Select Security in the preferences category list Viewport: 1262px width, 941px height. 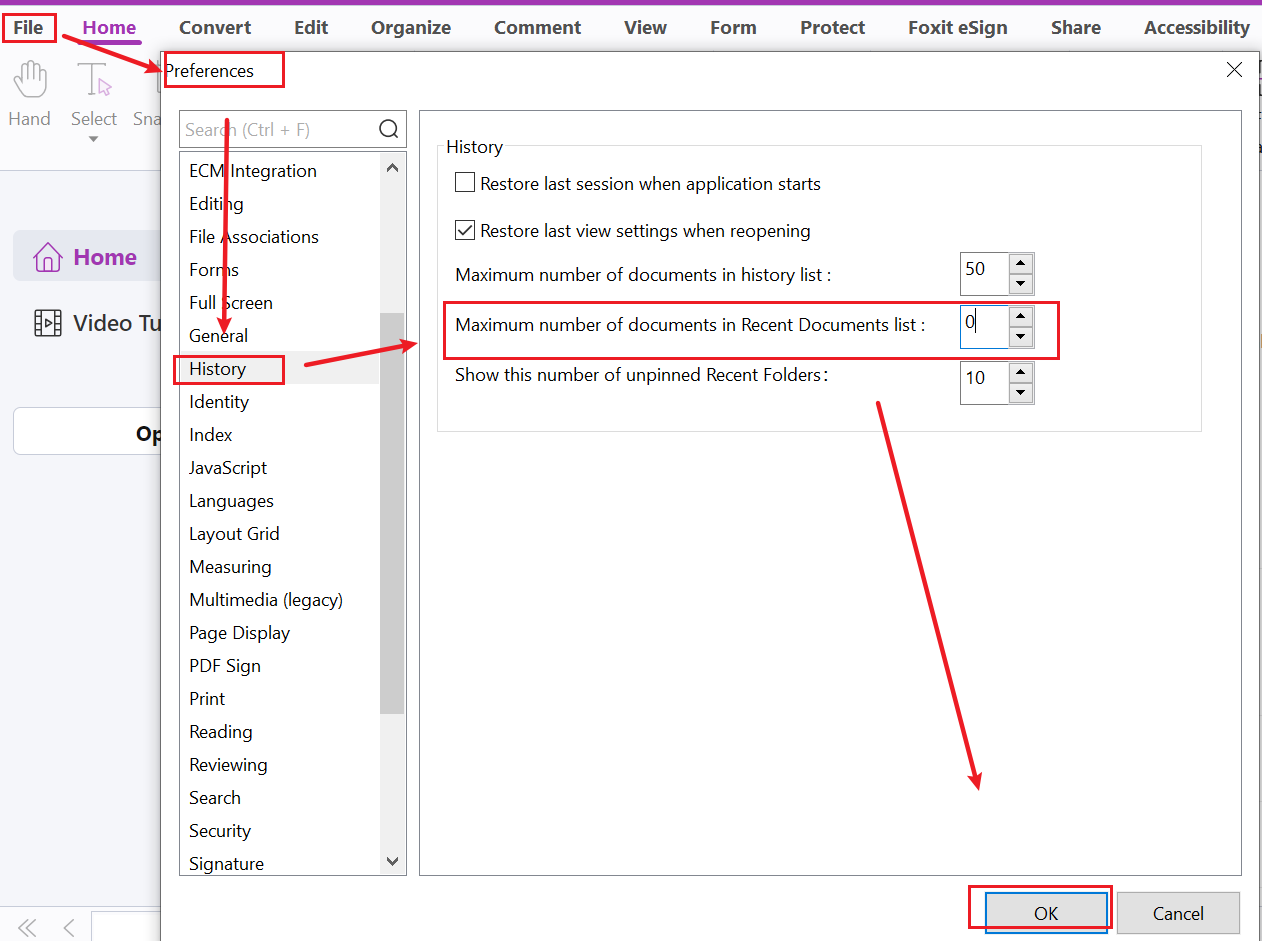tap(220, 831)
